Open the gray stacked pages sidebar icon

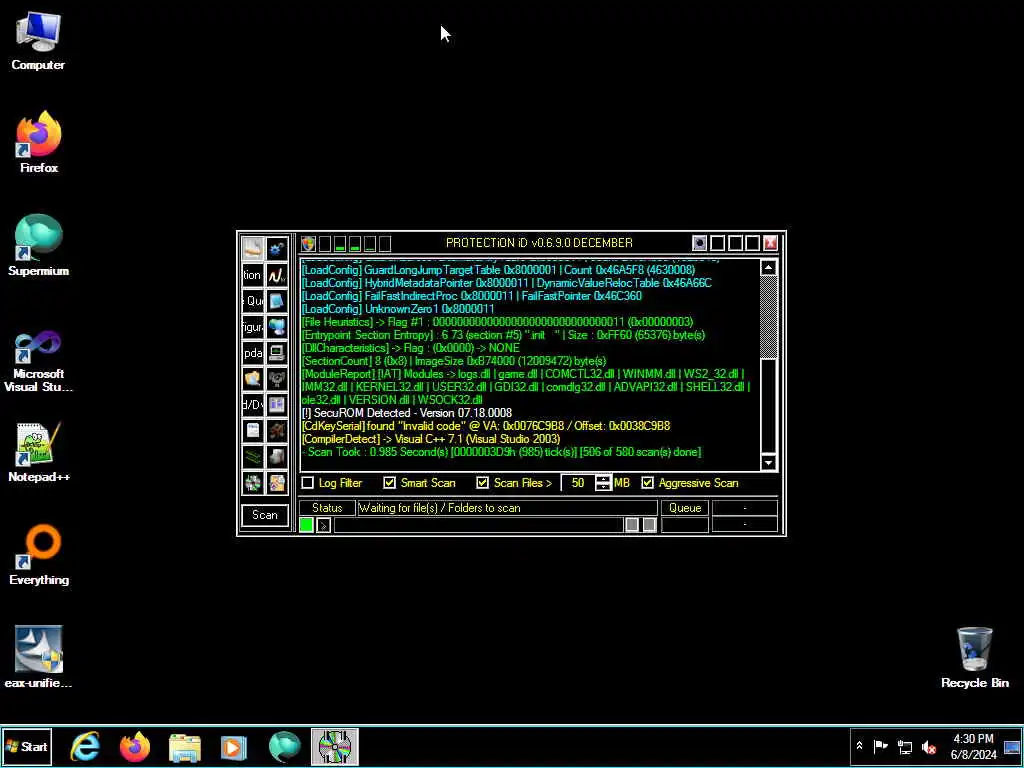pos(277,456)
